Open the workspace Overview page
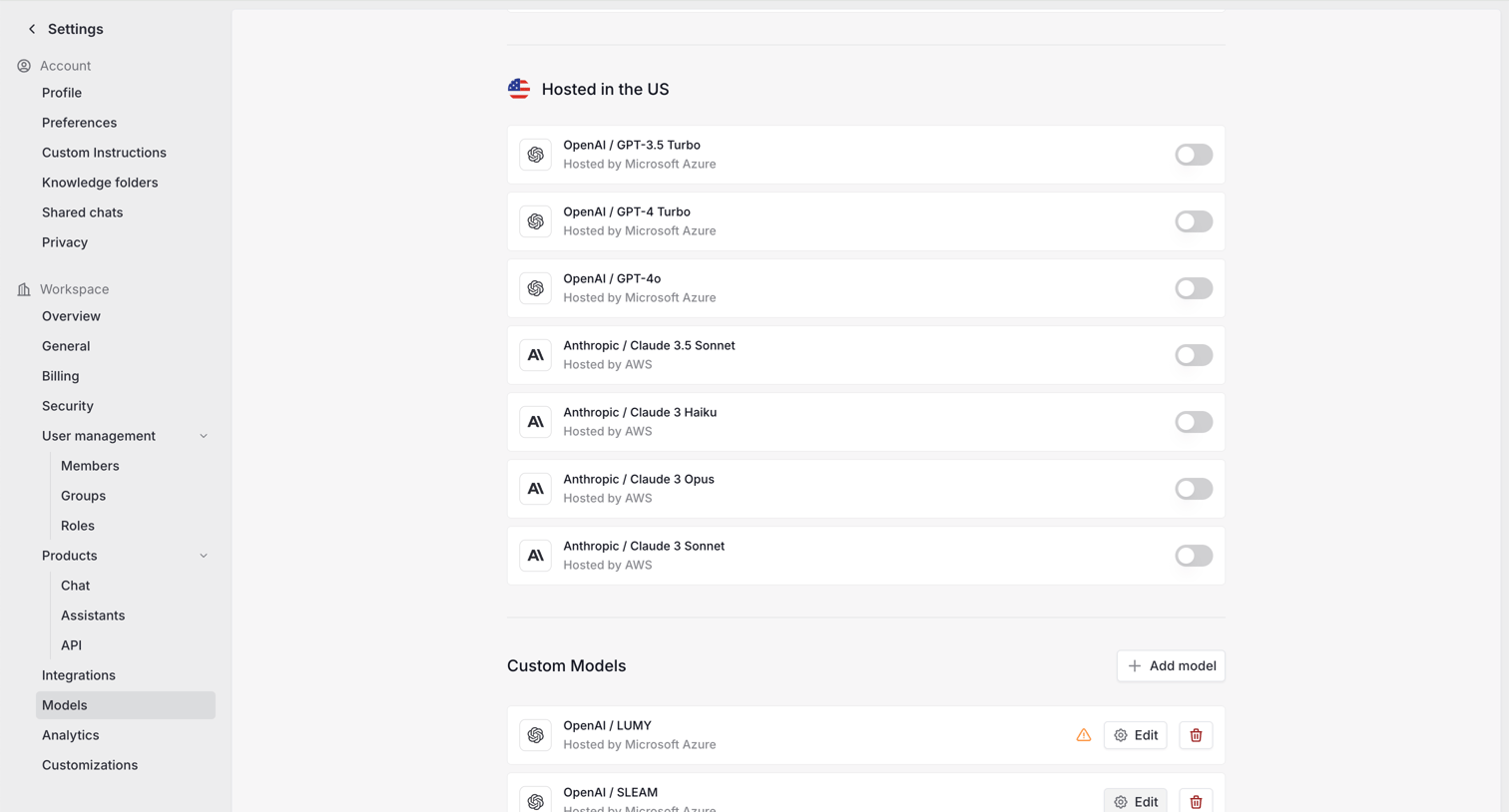 click(x=71, y=316)
